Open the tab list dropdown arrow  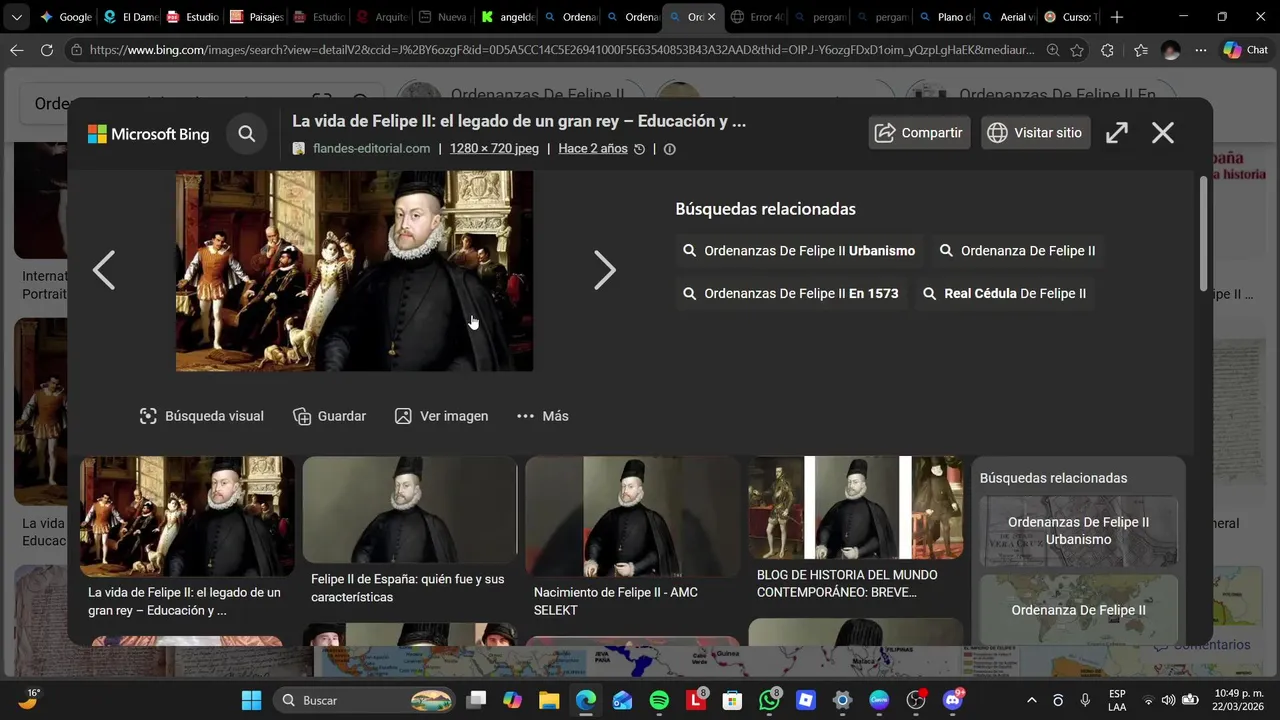16,17
